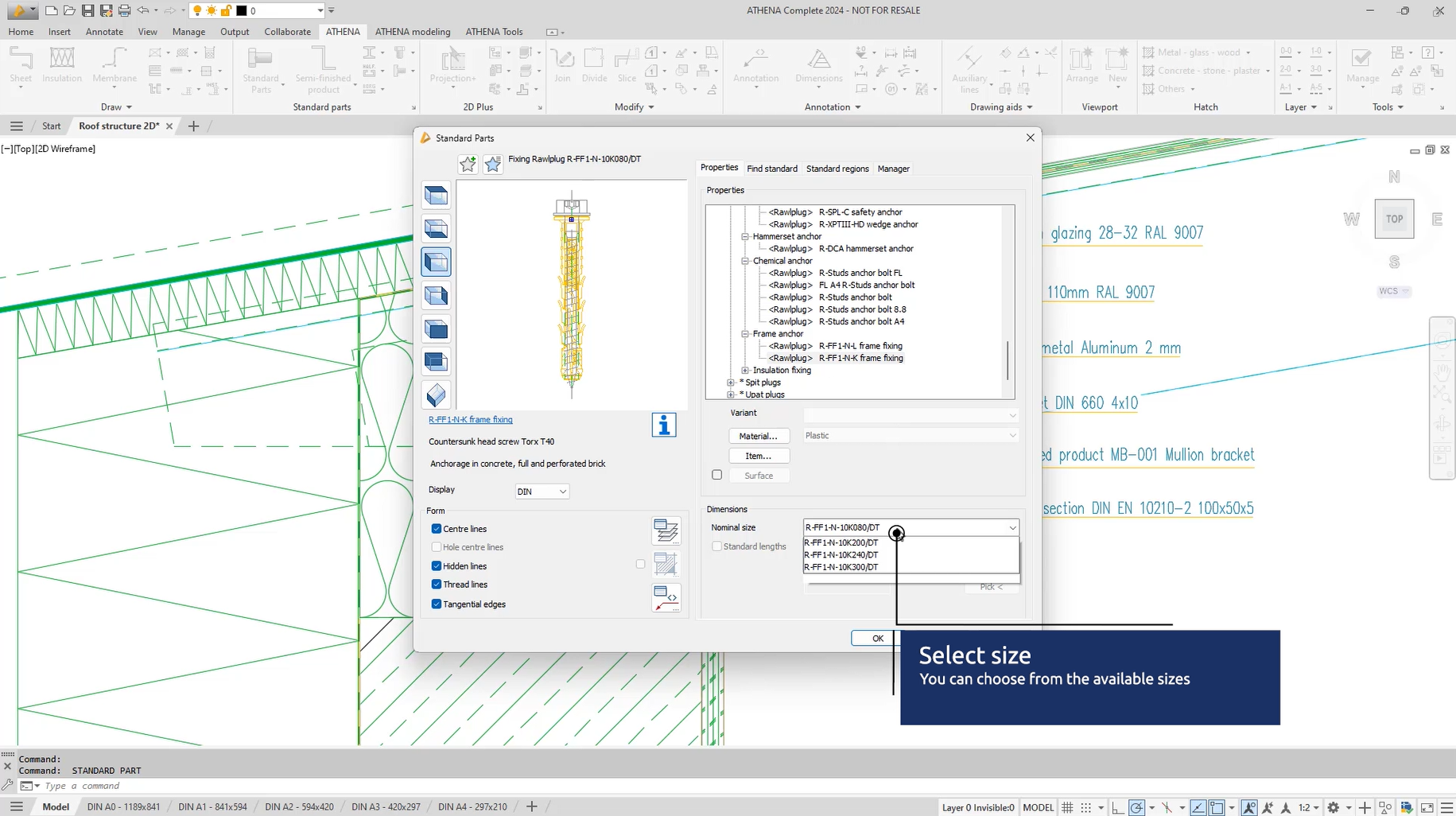
Task: Collapse the Chemical anchor tree node
Action: coord(745,261)
